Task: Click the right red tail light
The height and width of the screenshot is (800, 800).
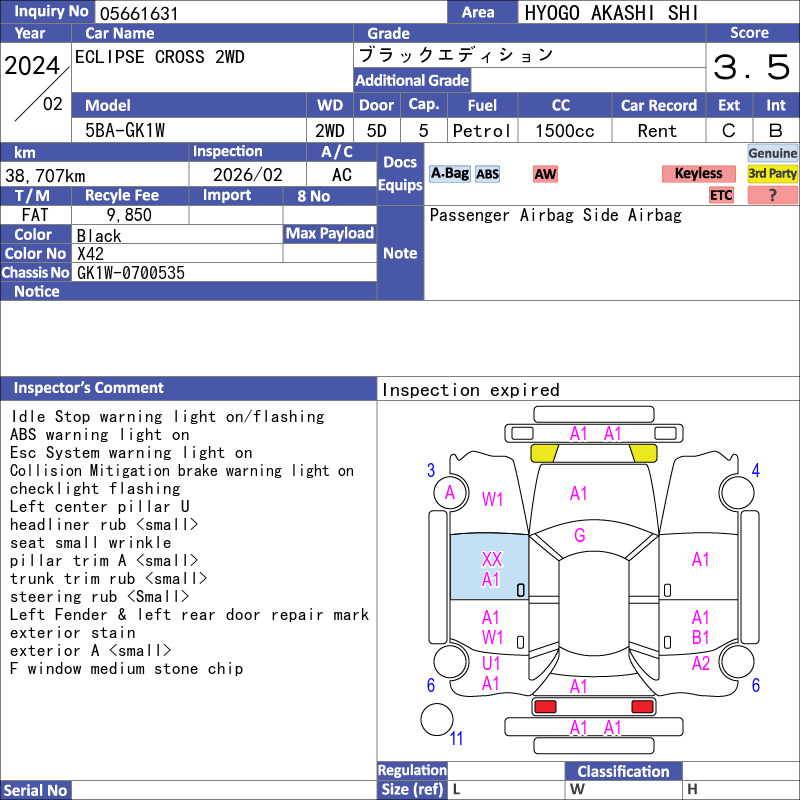Action: tap(642, 707)
